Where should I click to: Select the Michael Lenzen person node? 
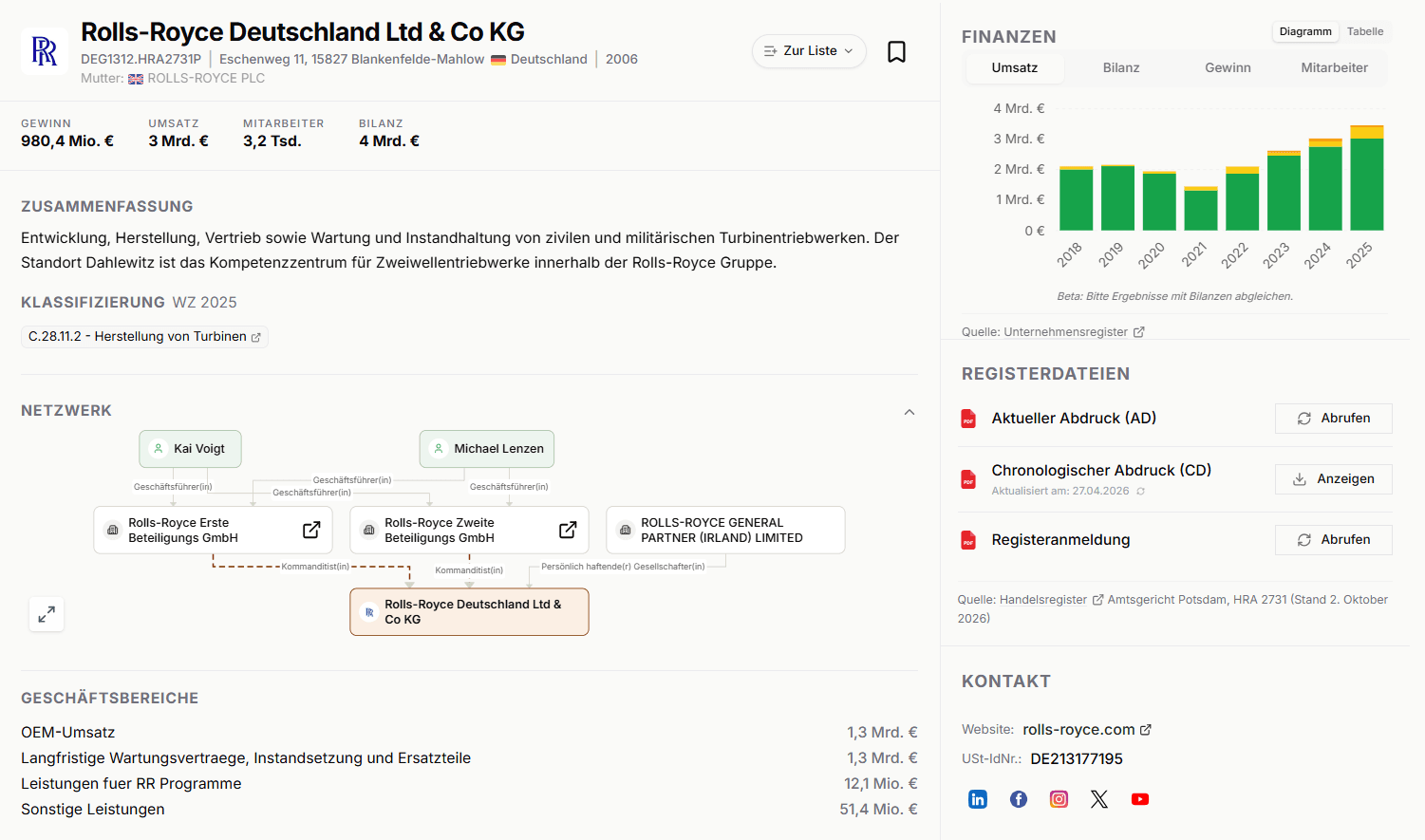tap(487, 449)
